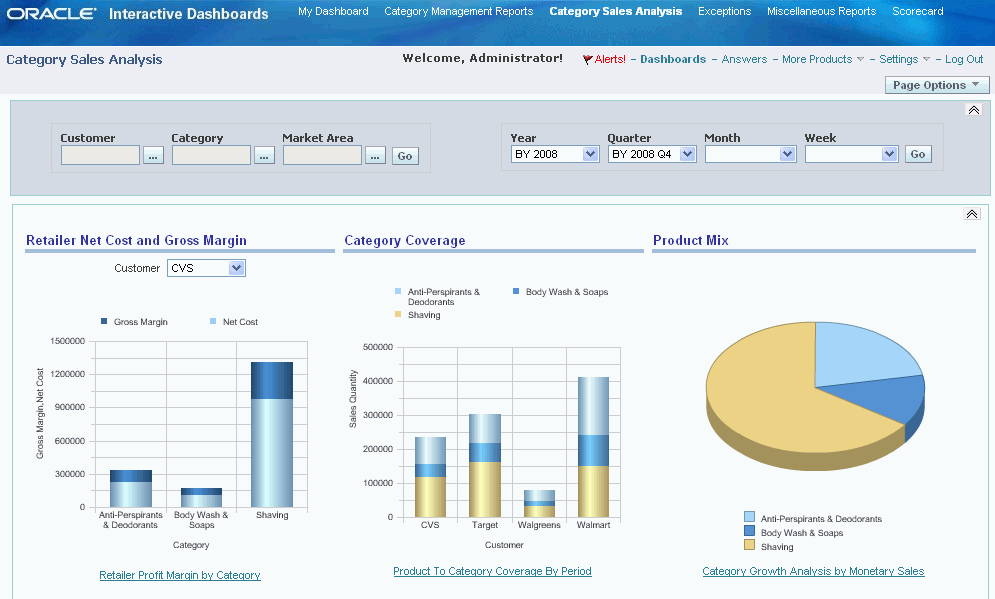The width and height of the screenshot is (995, 599).
Task: Click Body Wash & Soaps coverage legend swatch
Action: click(x=516, y=291)
